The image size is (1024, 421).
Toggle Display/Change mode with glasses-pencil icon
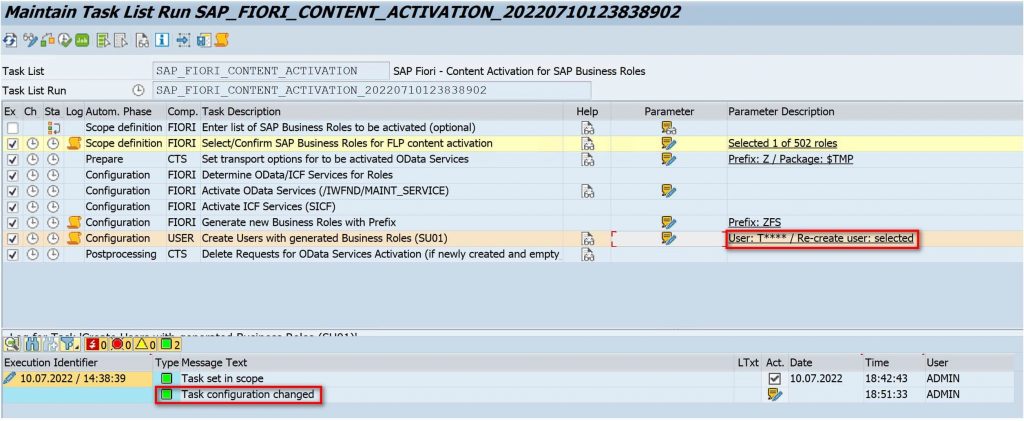30,40
